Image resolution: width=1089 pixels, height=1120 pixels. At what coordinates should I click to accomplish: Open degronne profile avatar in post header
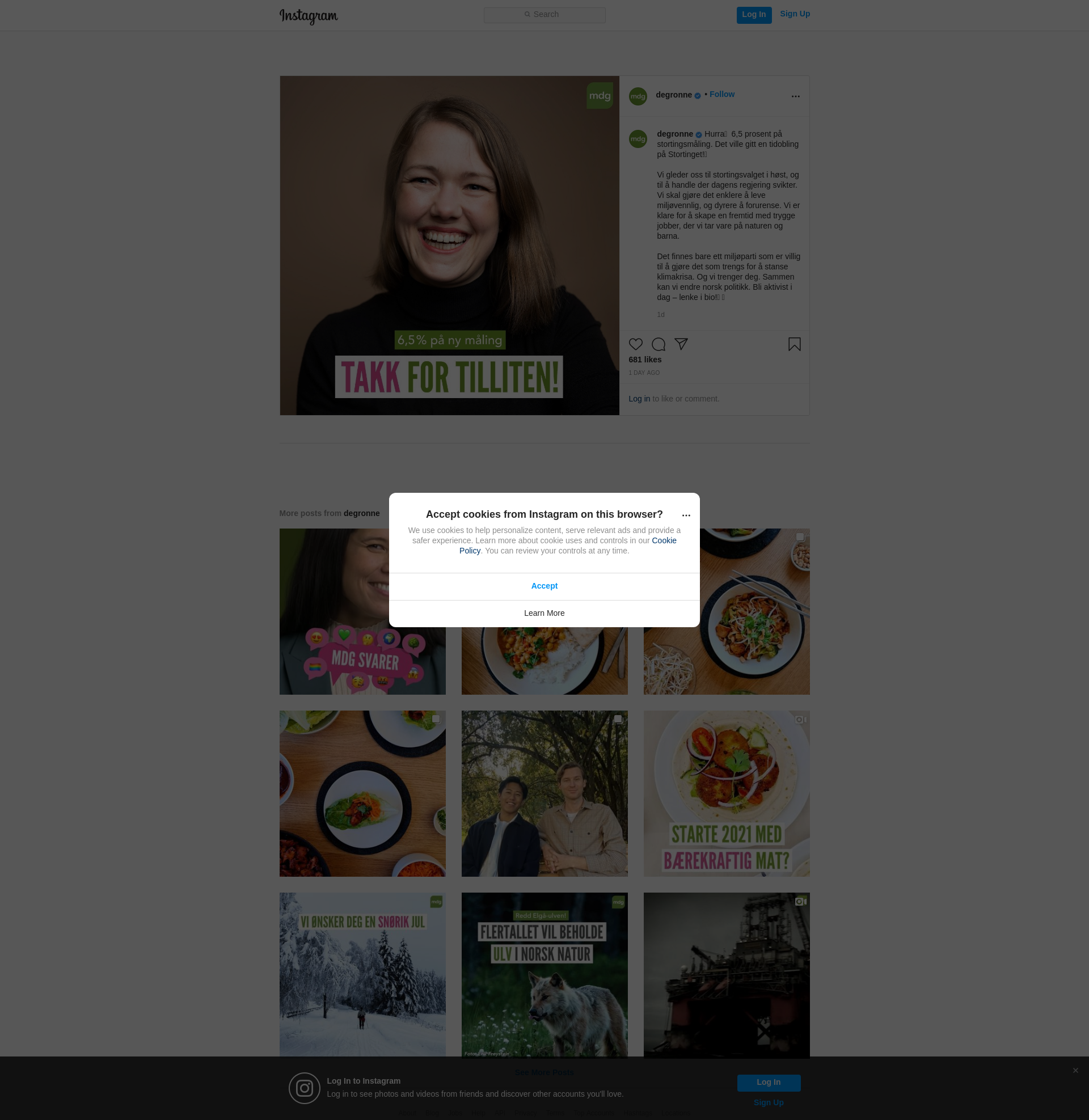click(638, 96)
